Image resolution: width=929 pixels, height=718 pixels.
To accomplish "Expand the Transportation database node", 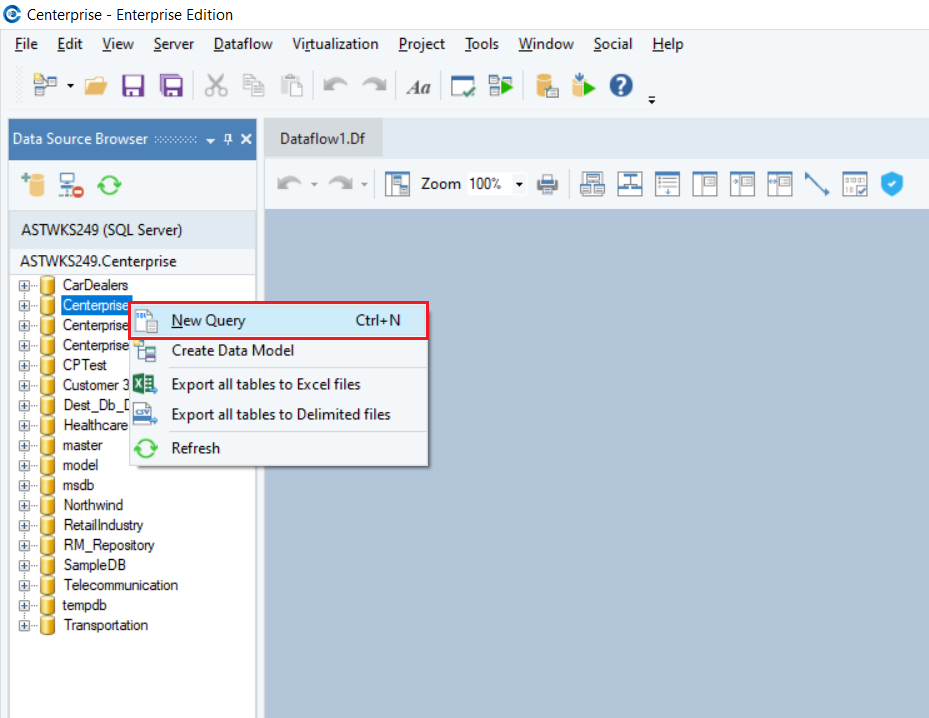I will point(24,625).
